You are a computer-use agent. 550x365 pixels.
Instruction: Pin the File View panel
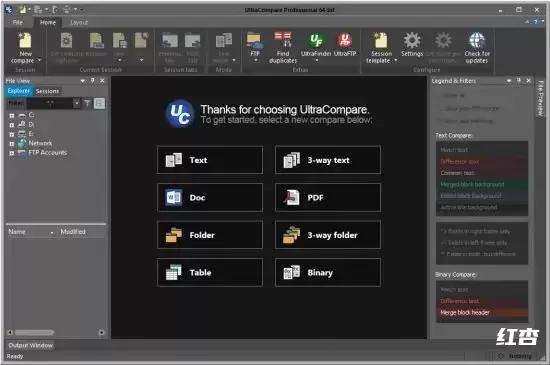click(93, 81)
